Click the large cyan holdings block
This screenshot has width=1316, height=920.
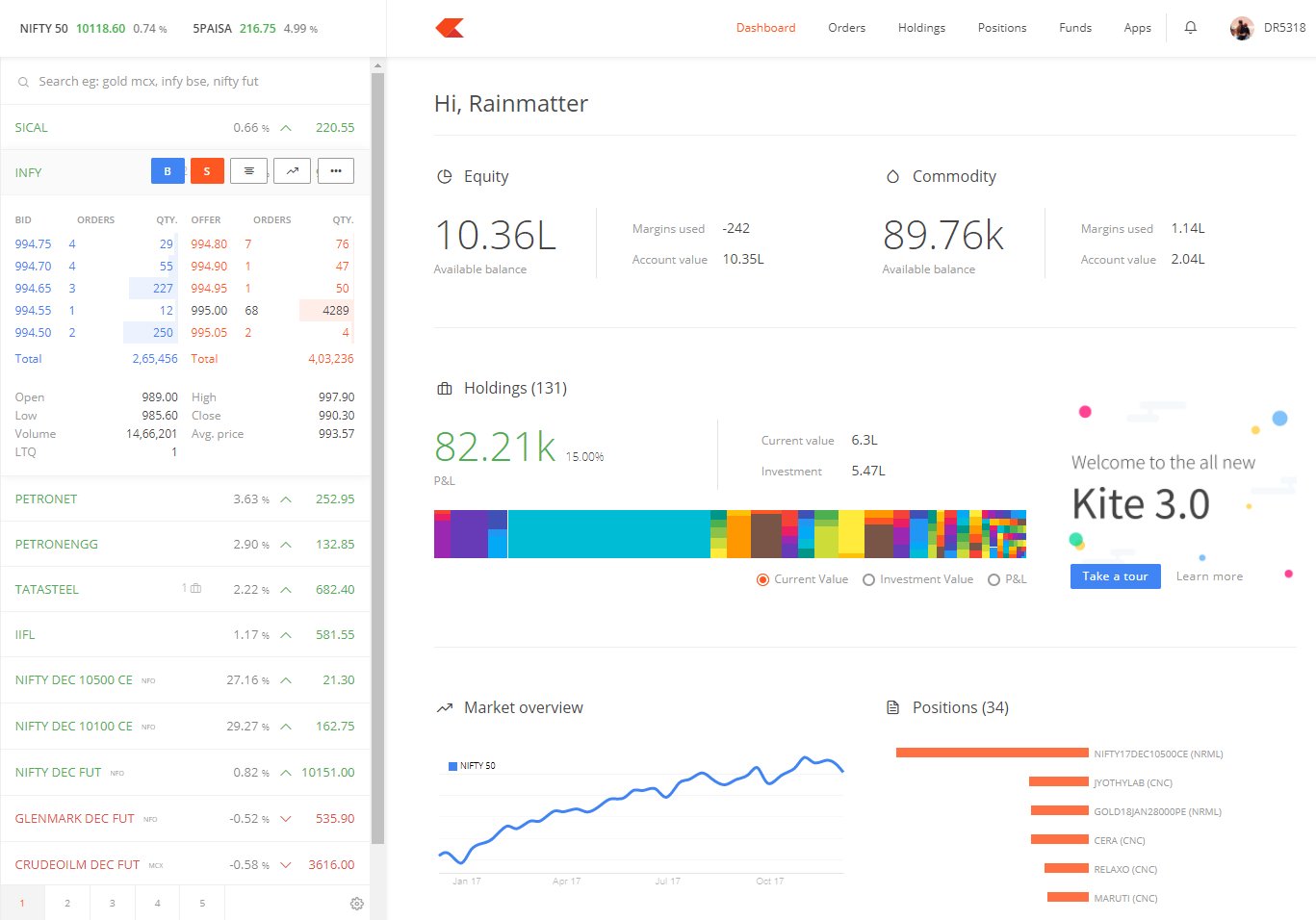609,534
